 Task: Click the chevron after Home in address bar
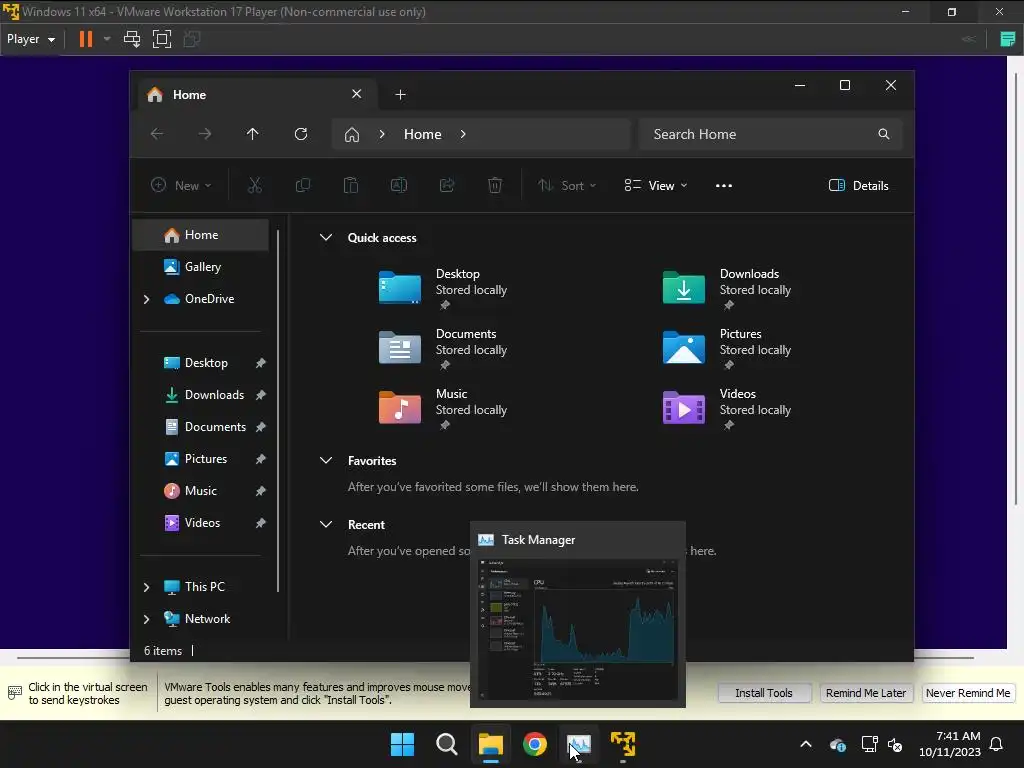tap(463, 134)
